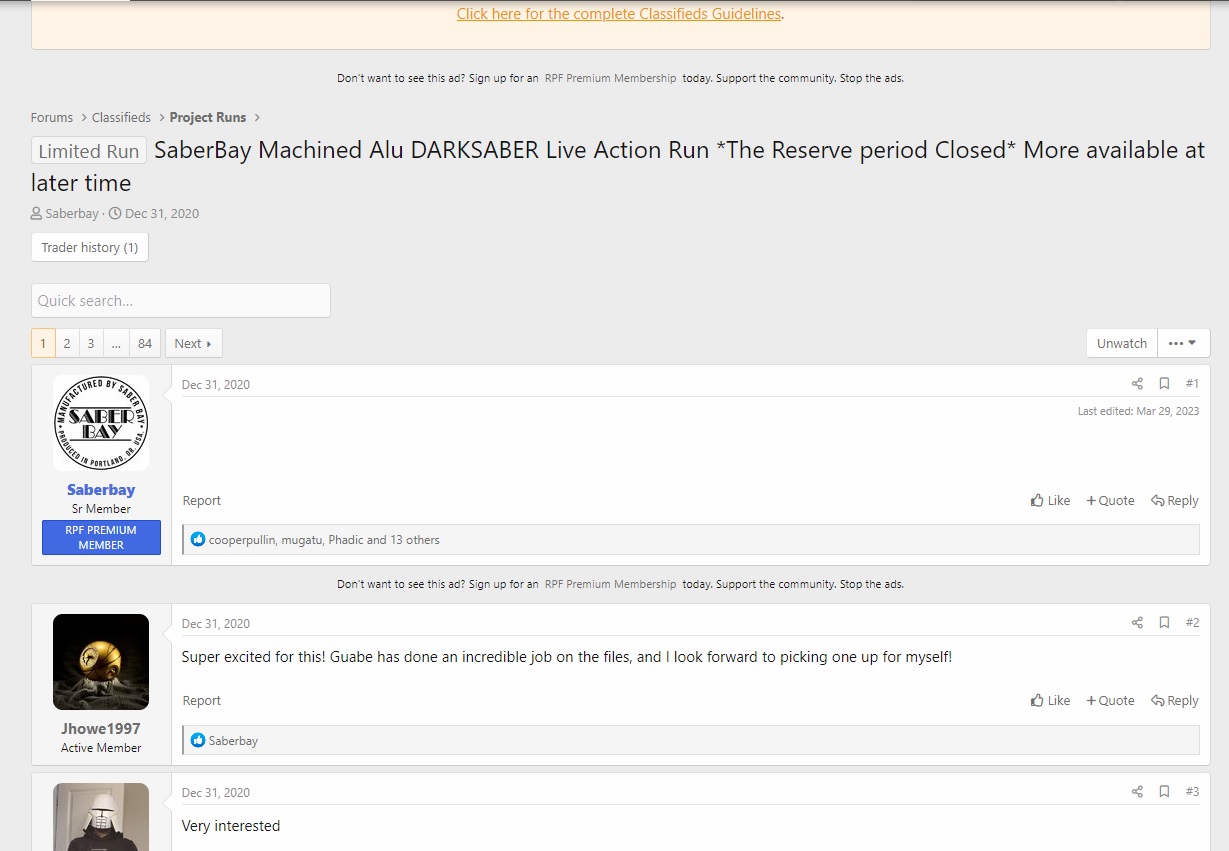
Task: Report Jhowe1997's post
Action: point(202,701)
